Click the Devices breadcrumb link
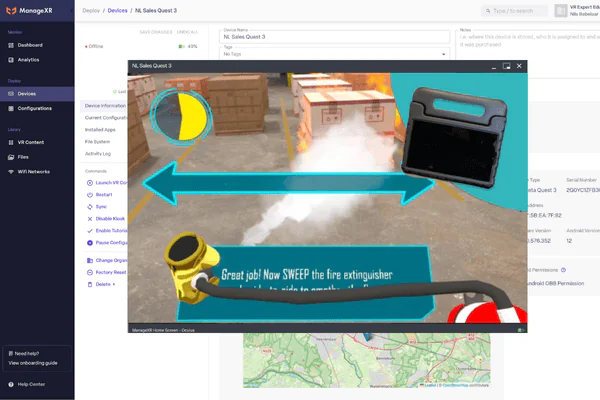Image resolution: width=600 pixels, height=400 pixels. (x=117, y=11)
